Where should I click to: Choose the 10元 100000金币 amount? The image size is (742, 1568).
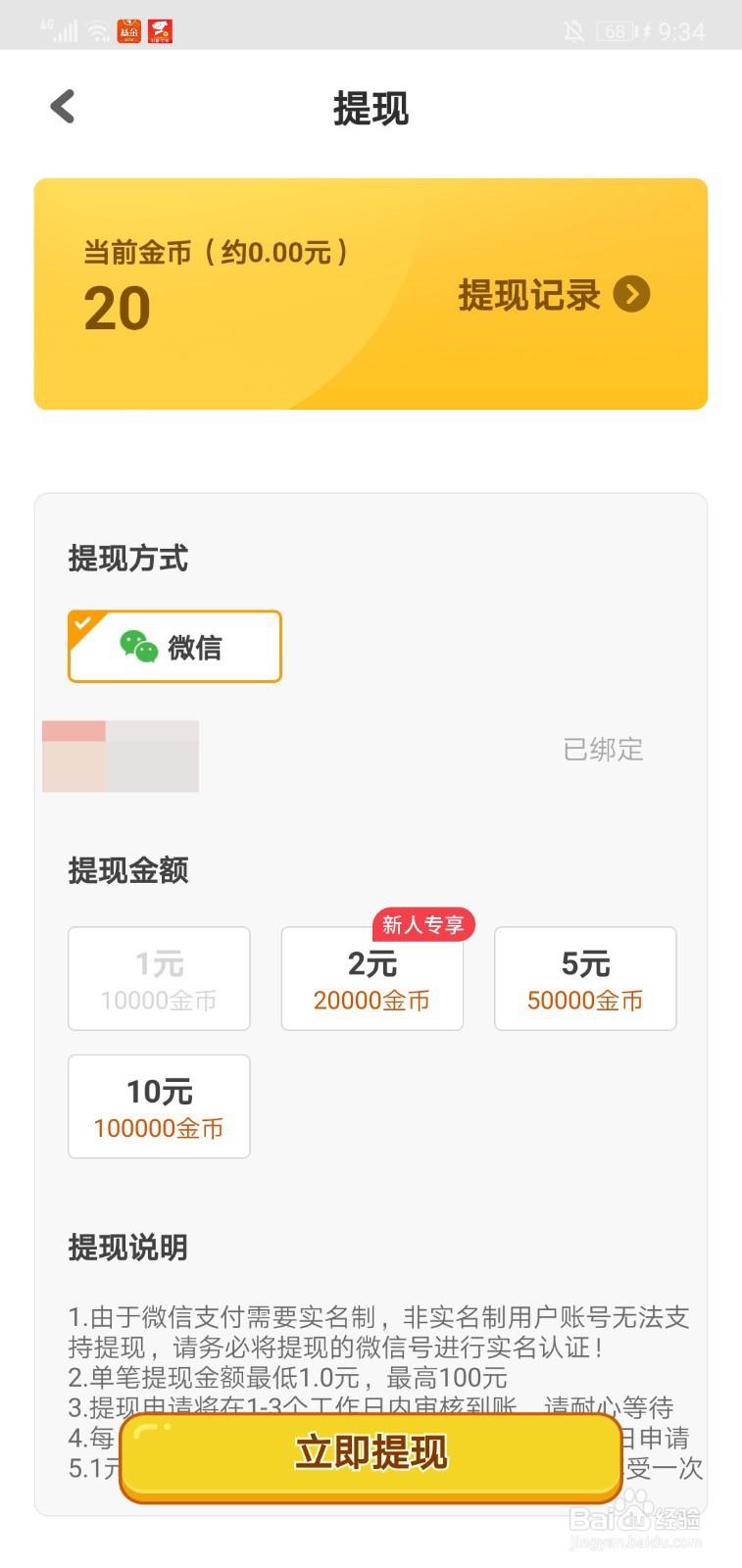pos(159,1106)
